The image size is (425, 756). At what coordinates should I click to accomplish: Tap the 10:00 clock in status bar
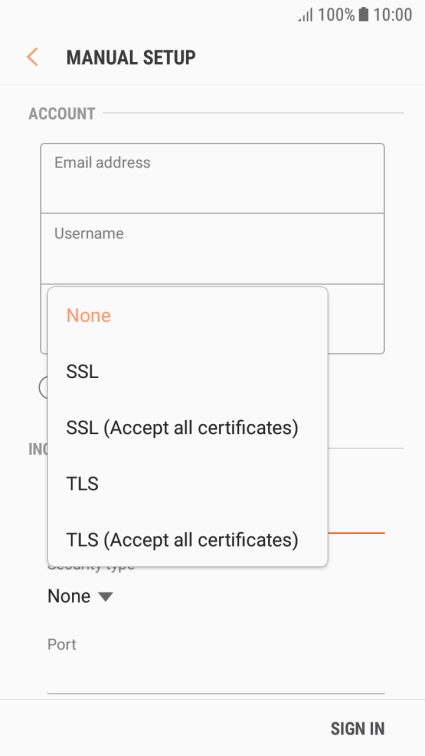pos(393,14)
